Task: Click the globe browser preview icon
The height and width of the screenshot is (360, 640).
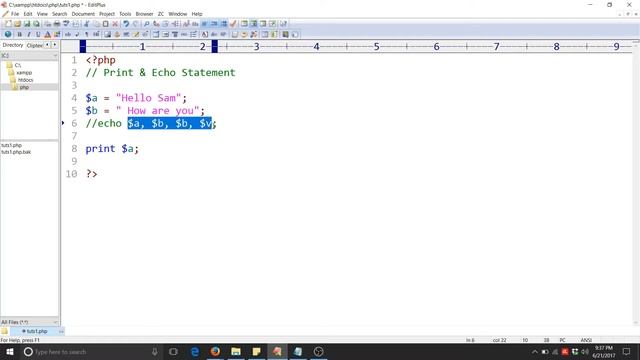Action: pos(8,34)
